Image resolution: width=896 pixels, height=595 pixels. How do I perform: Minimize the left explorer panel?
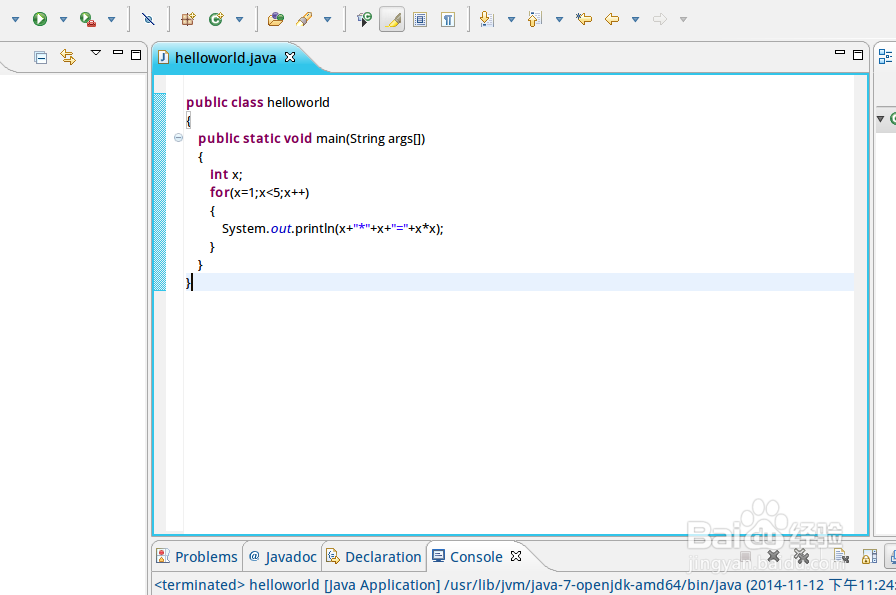[118, 53]
